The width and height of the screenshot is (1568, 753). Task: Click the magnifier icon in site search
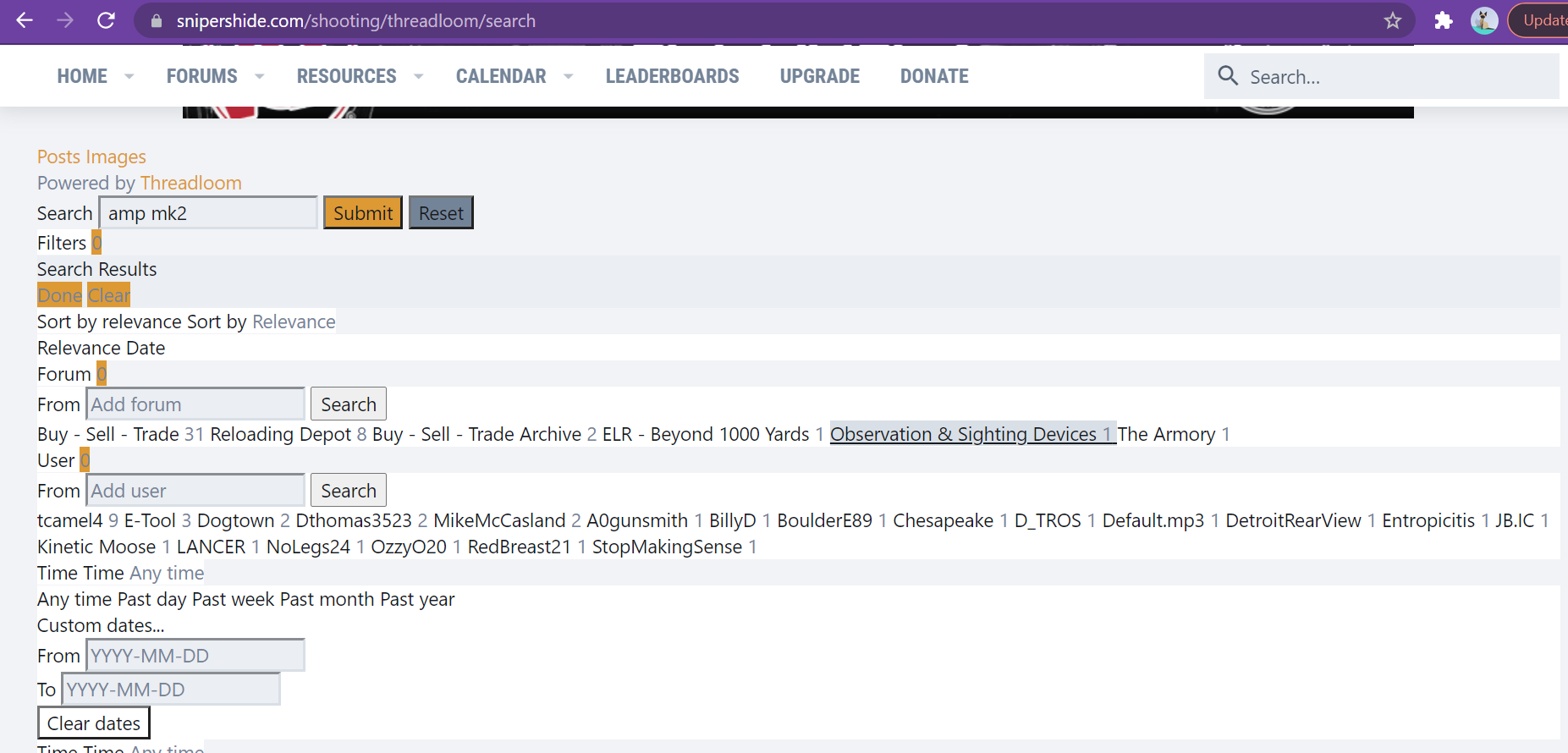coord(1228,76)
